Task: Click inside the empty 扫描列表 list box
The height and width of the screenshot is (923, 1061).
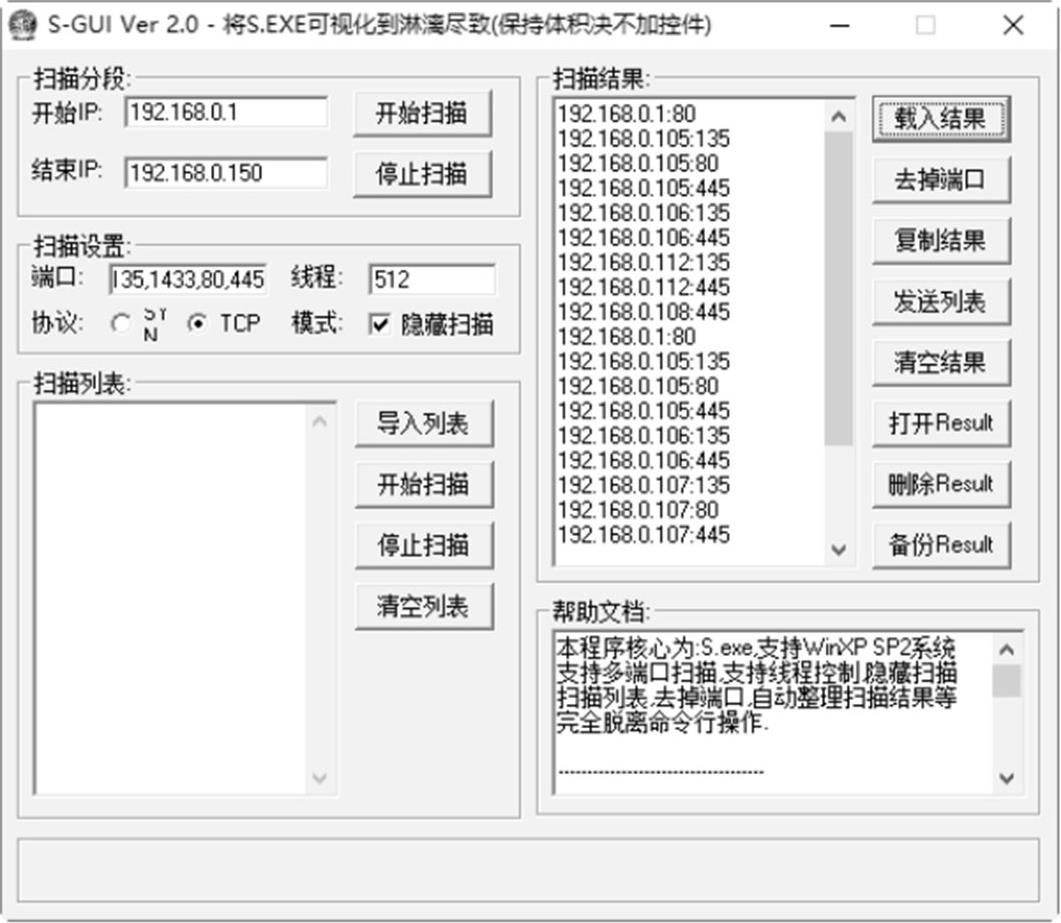Action: click(x=170, y=599)
